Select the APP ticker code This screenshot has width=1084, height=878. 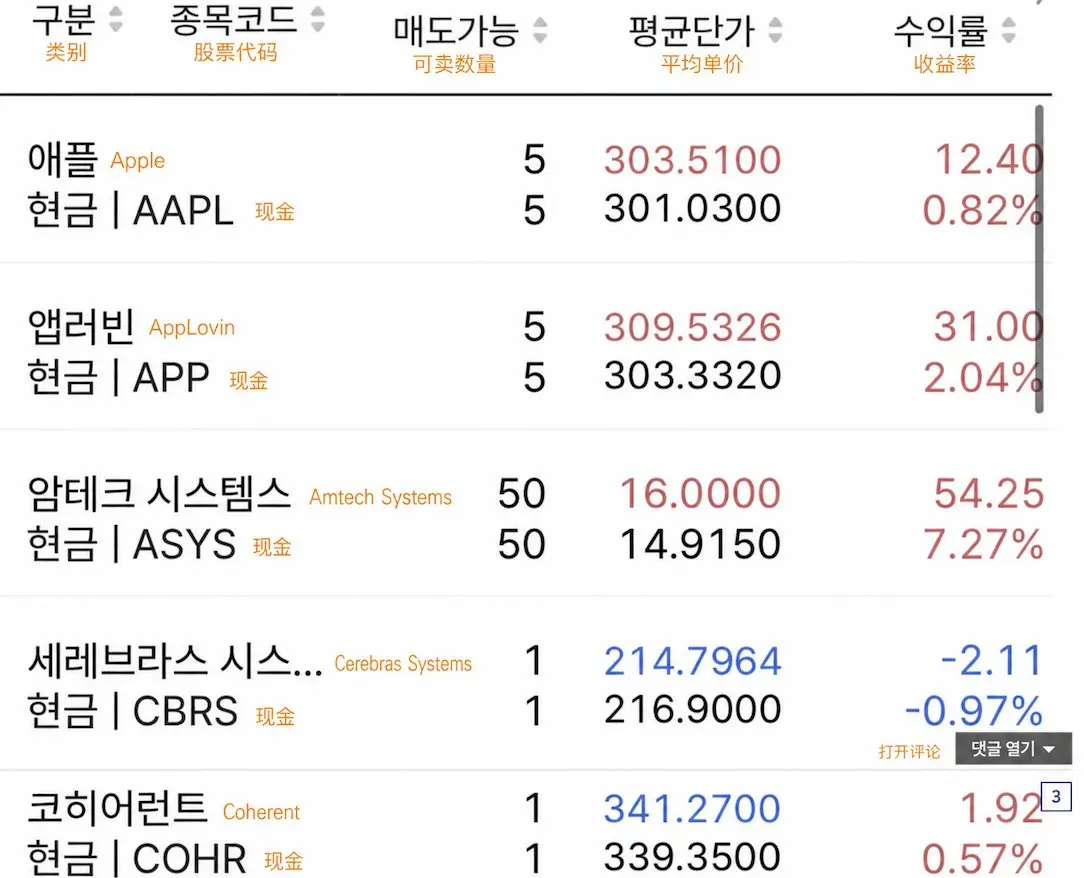171,377
